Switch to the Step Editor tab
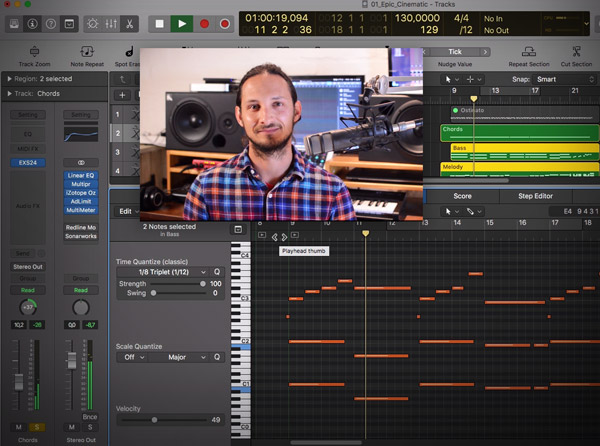Viewport: 600px width, 446px height. pyautogui.click(x=535, y=196)
